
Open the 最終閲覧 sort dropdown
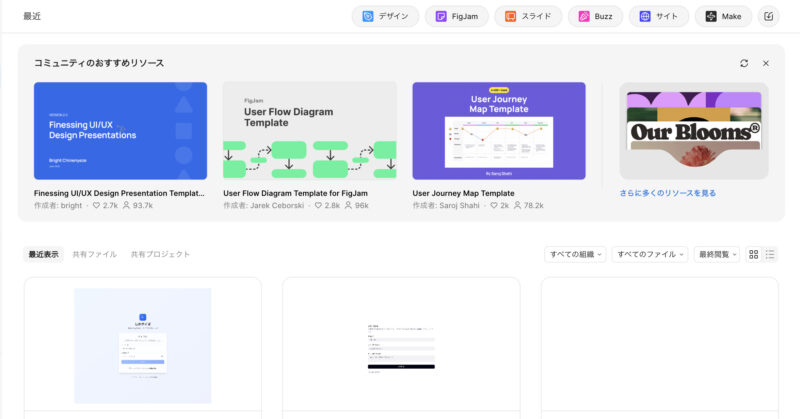click(x=717, y=254)
